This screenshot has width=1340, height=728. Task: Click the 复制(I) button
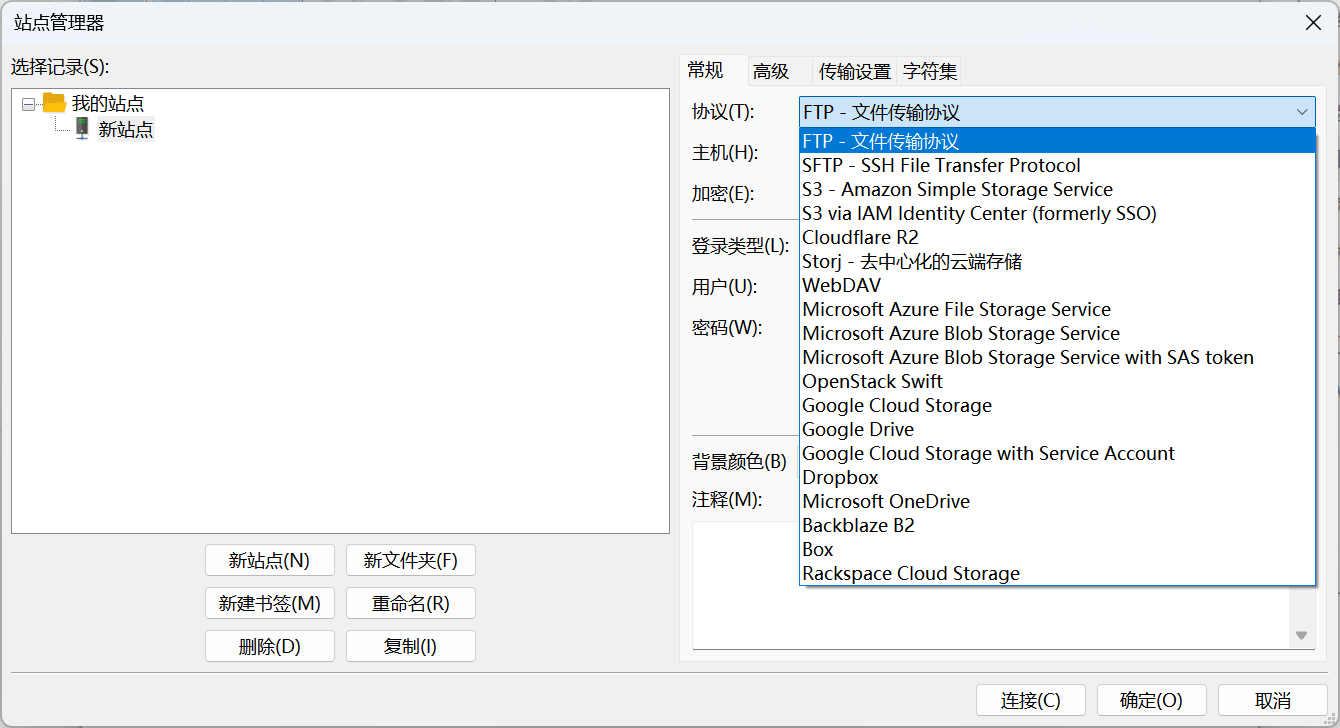click(411, 646)
